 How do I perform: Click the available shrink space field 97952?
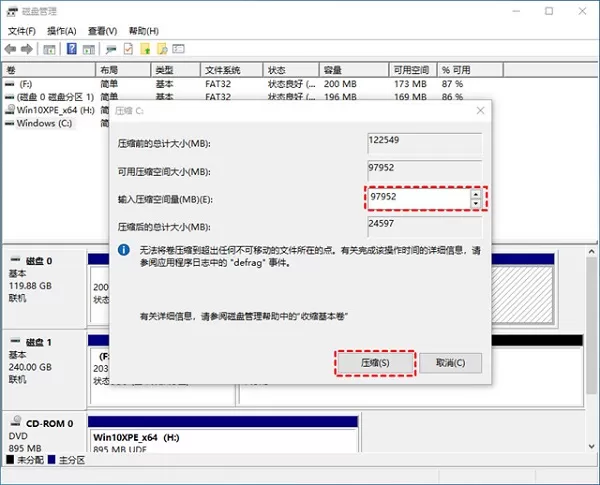(424, 171)
